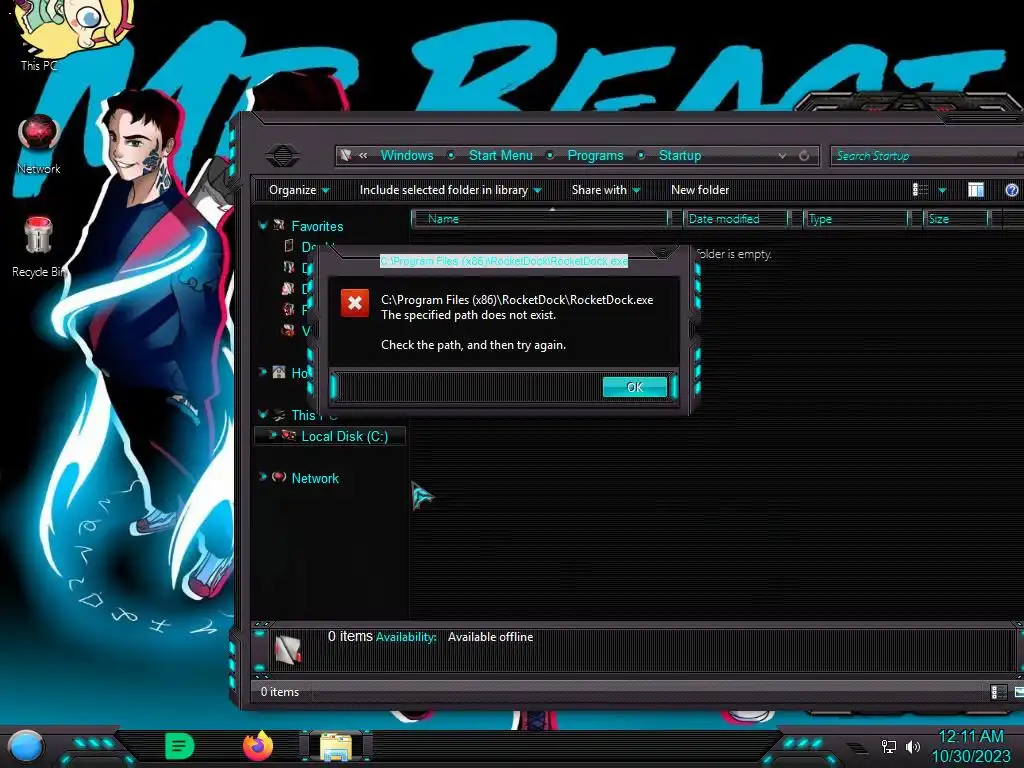Click the error dialog title path text
This screenshot has height=768, width=1024.
[504, 261]
